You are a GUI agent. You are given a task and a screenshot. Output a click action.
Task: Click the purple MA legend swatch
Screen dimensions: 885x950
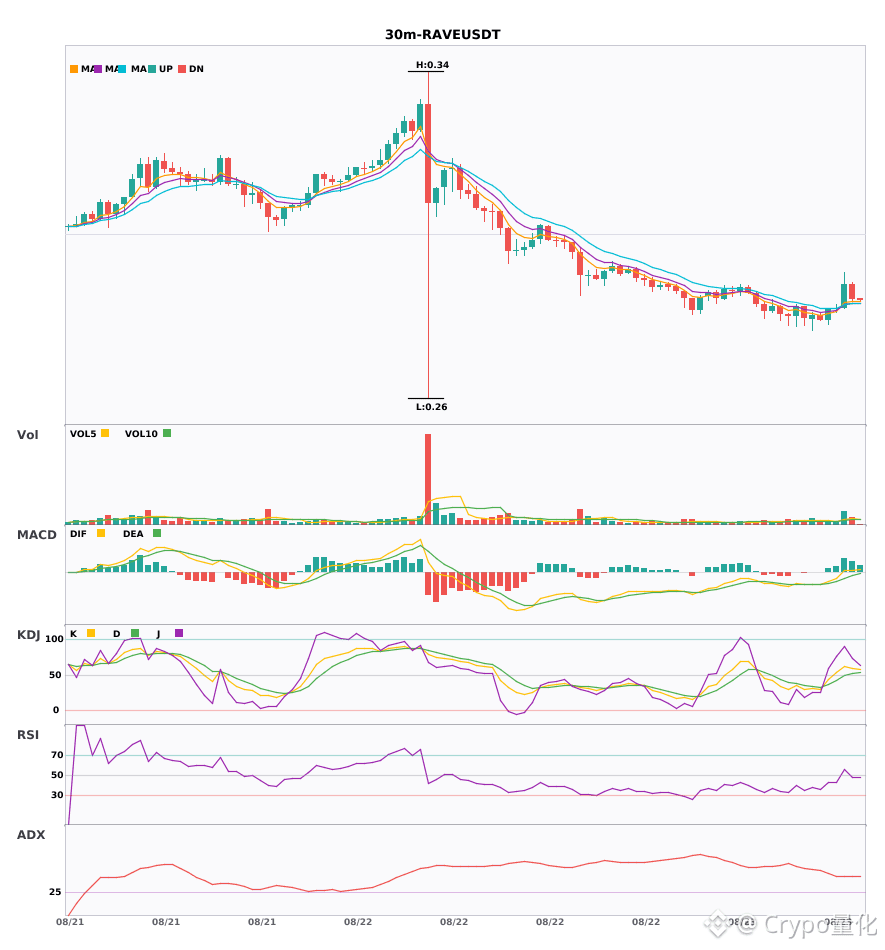coord(98,69)
